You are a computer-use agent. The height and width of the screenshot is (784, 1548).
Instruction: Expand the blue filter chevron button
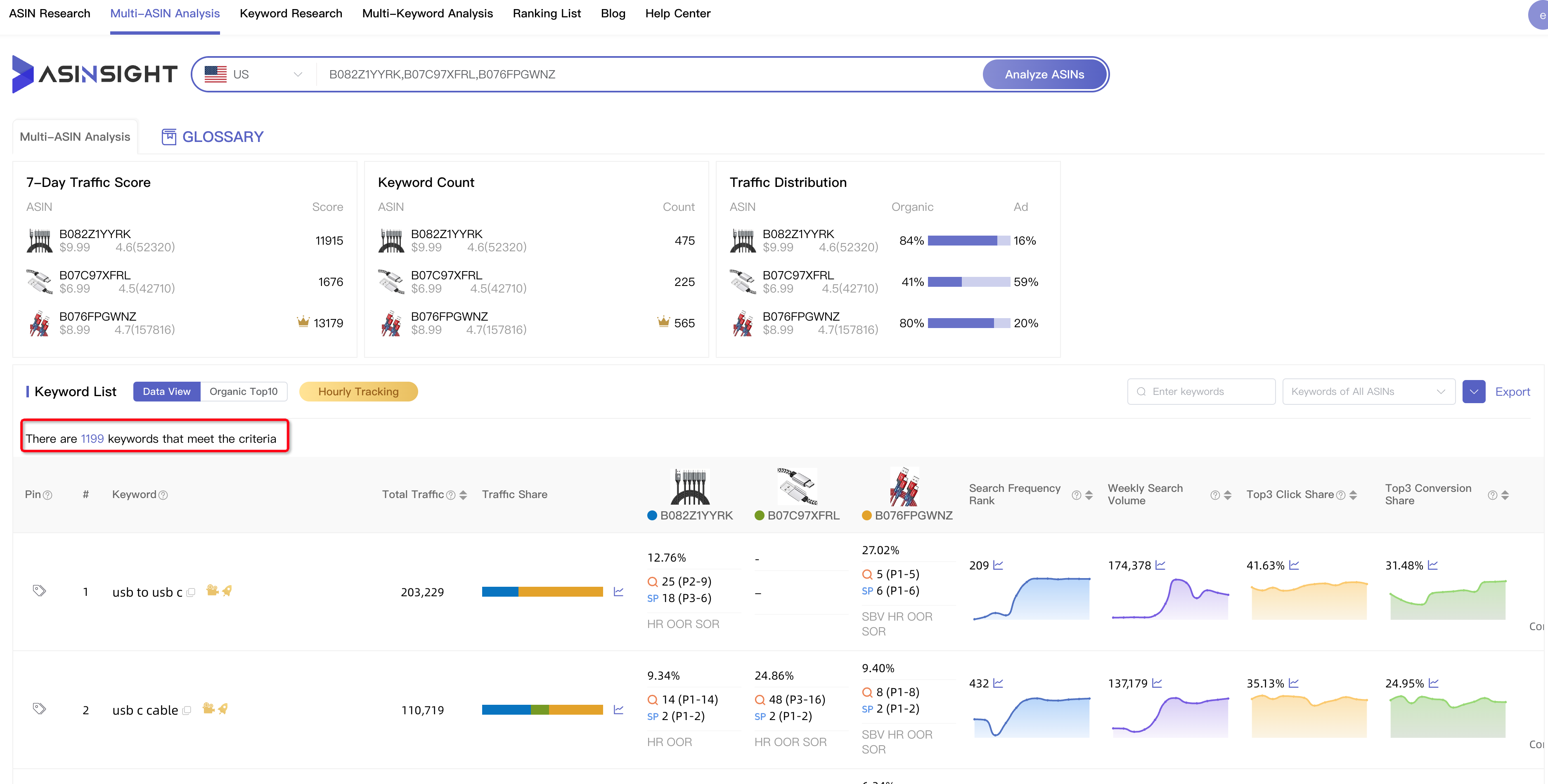(x=1474, y=392)
